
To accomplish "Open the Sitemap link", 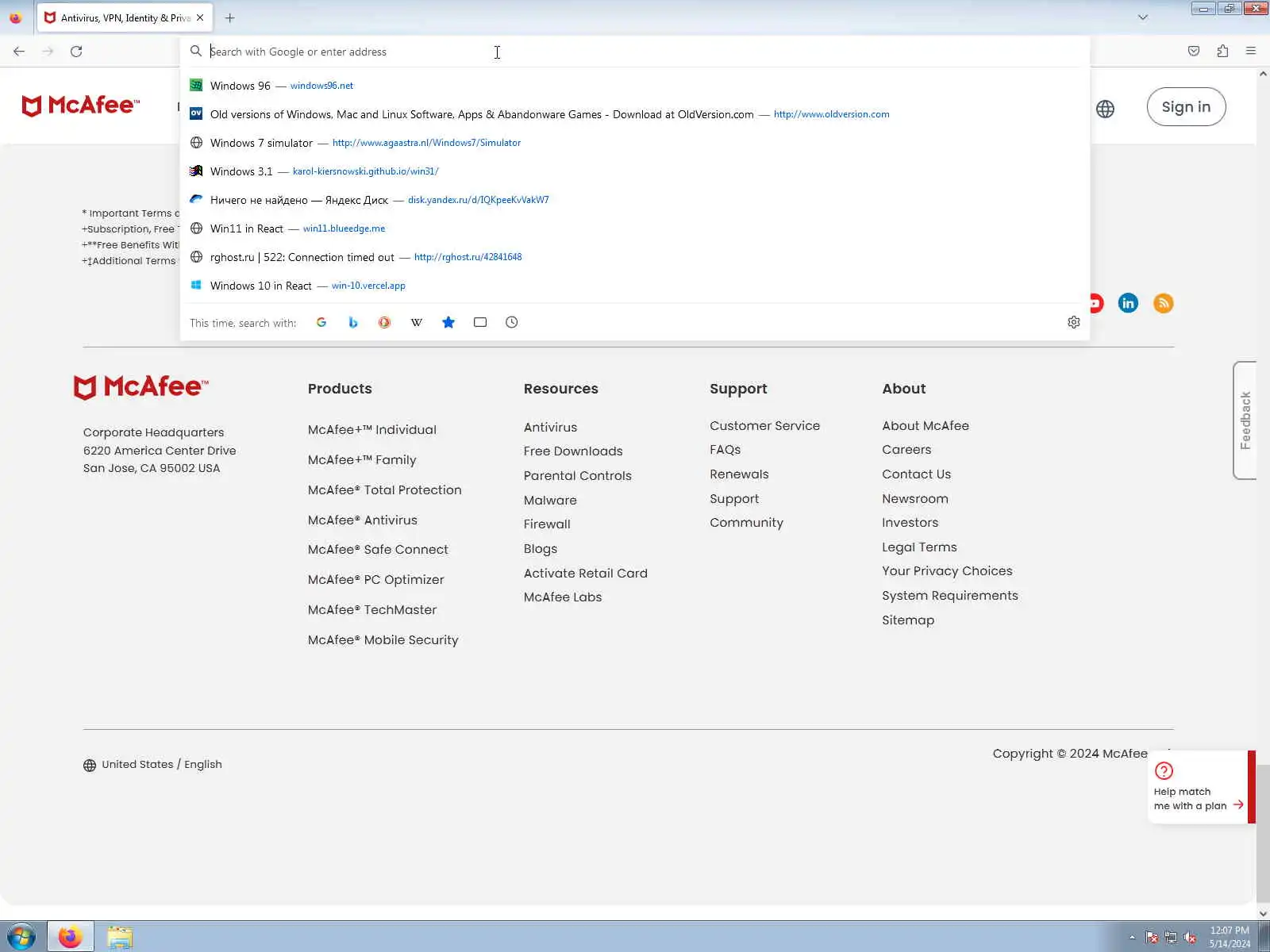I will [908, 620].
